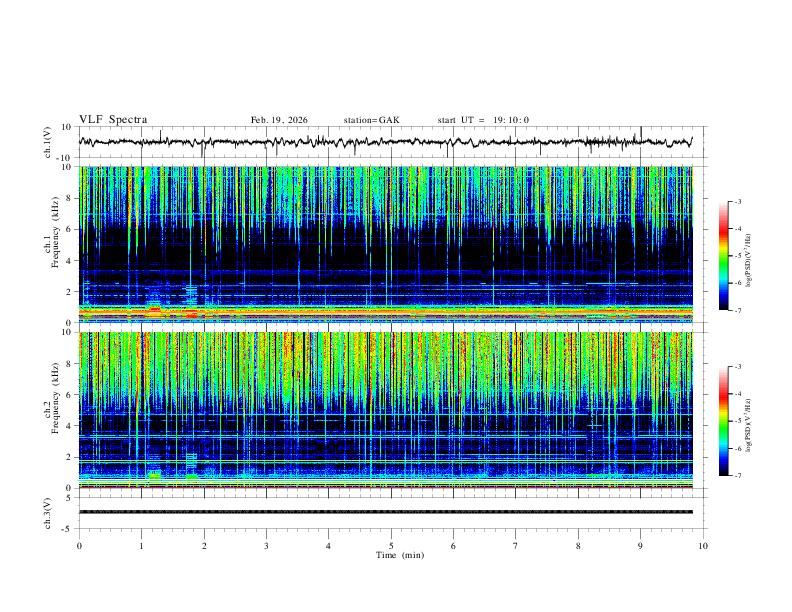Screen dimensions: 792x612
Task: Click the "-7" label on ch.2 colorbar
Action: 737,476
